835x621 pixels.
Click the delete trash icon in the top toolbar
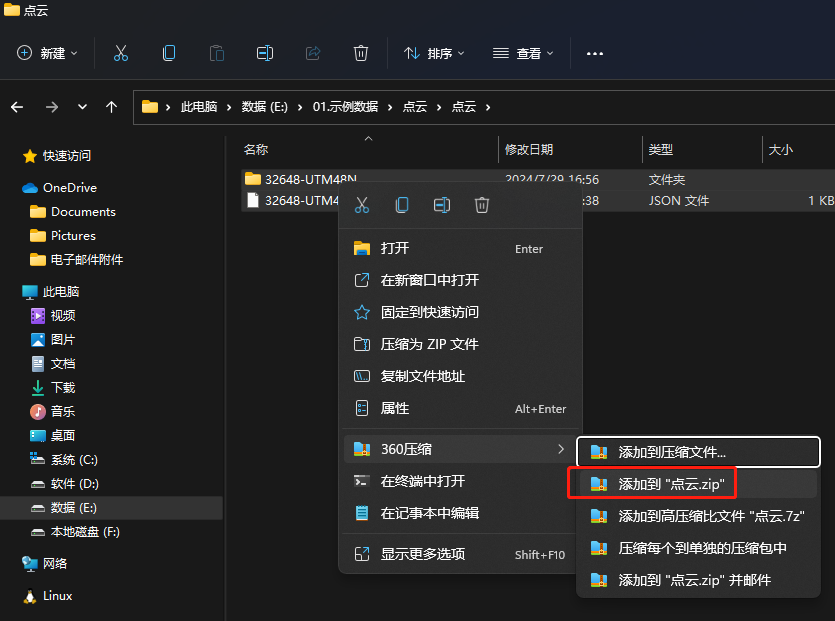[x=361, y=53]
